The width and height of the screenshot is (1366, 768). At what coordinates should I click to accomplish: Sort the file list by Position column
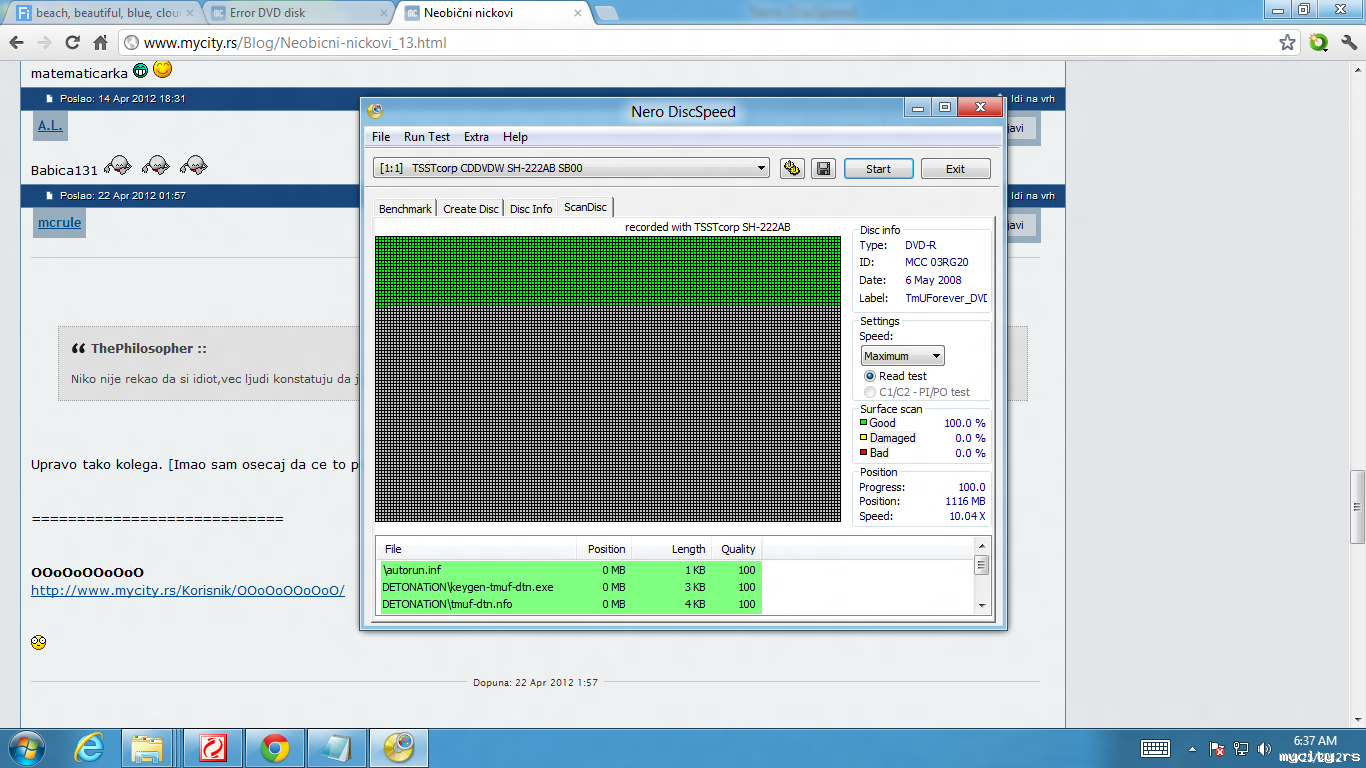604,549
